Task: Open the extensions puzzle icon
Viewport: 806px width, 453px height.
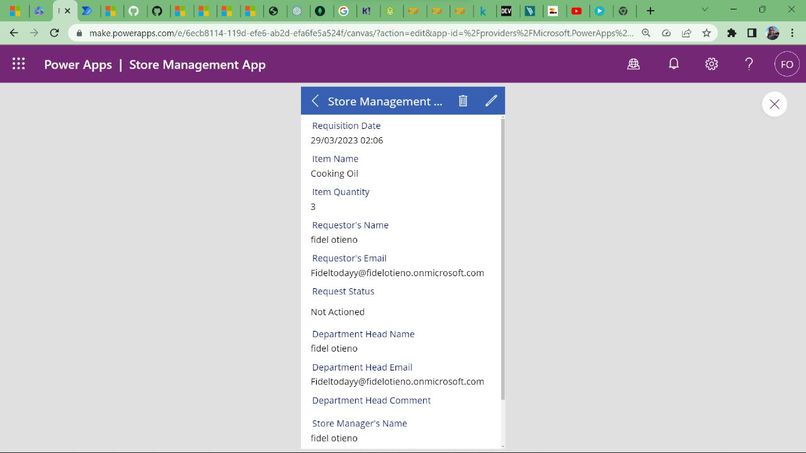Action: click(x=731, y=33)
